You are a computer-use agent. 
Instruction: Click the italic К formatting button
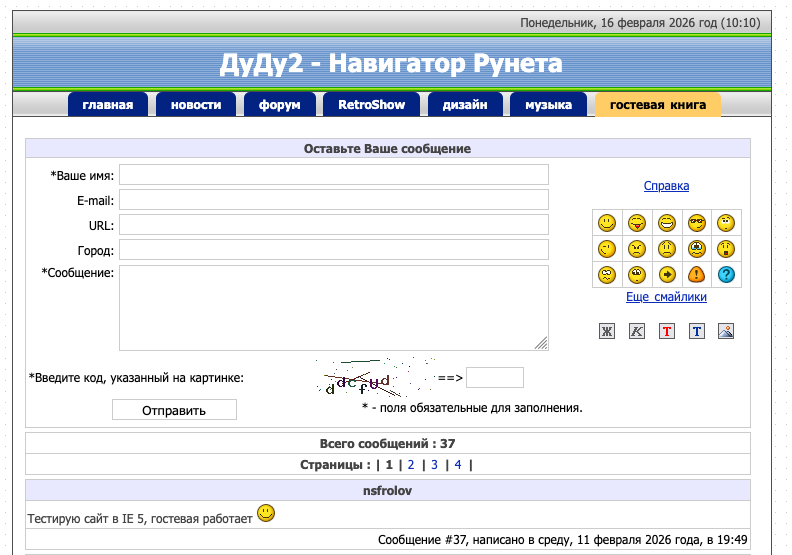[636, 331]
